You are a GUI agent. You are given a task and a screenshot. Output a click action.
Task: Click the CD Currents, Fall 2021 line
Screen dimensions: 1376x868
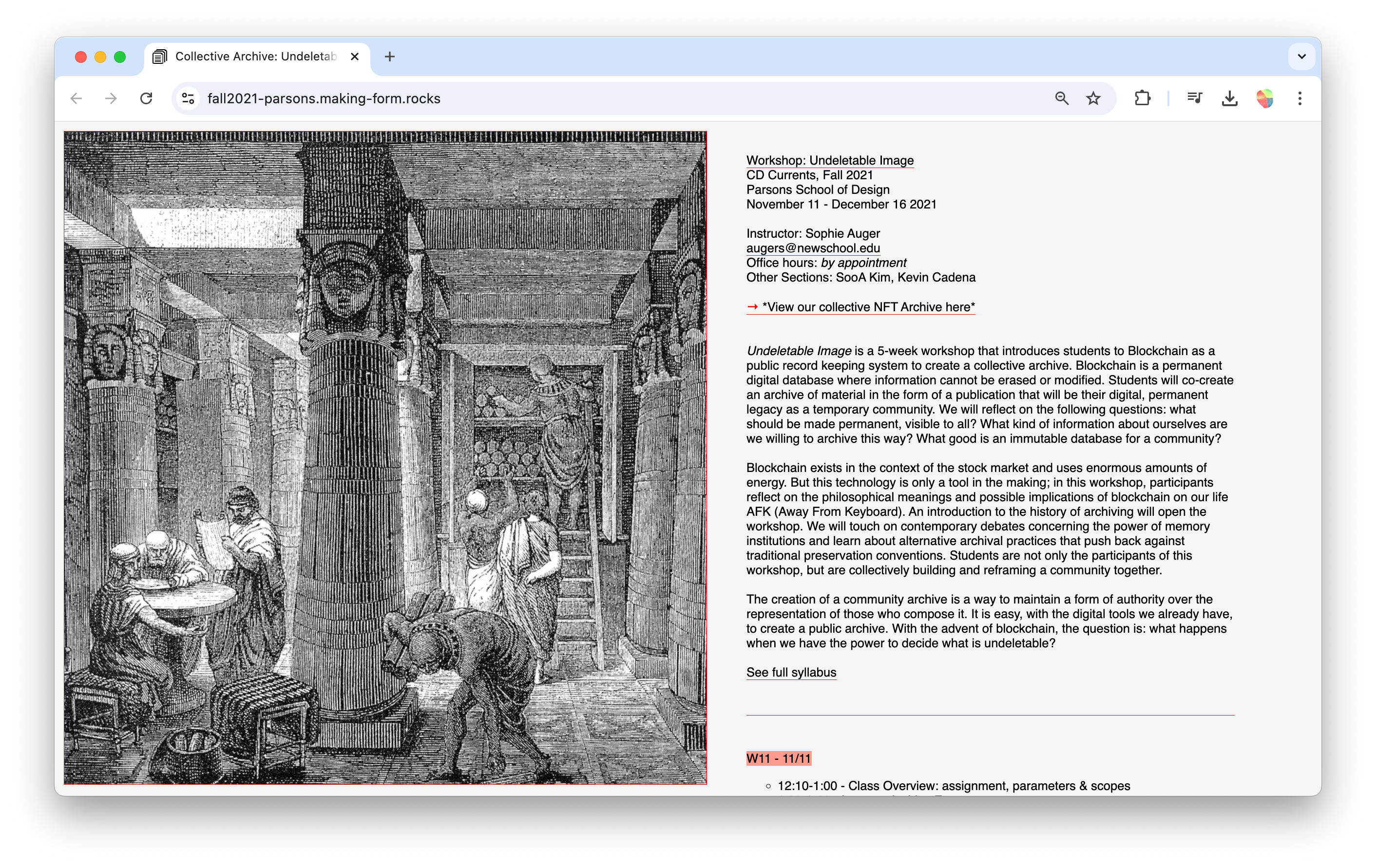[809, 175]
